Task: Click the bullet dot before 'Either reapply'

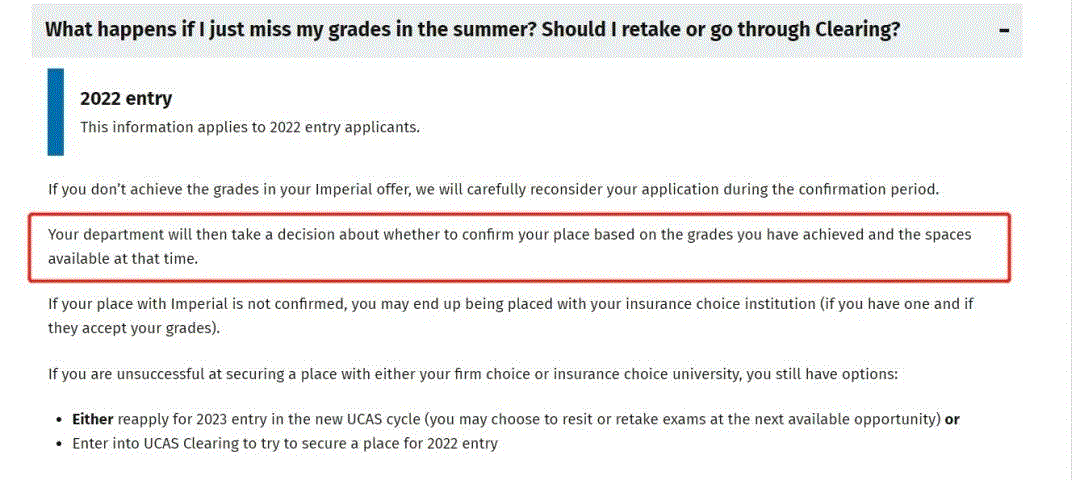Action: click(58, 420)
